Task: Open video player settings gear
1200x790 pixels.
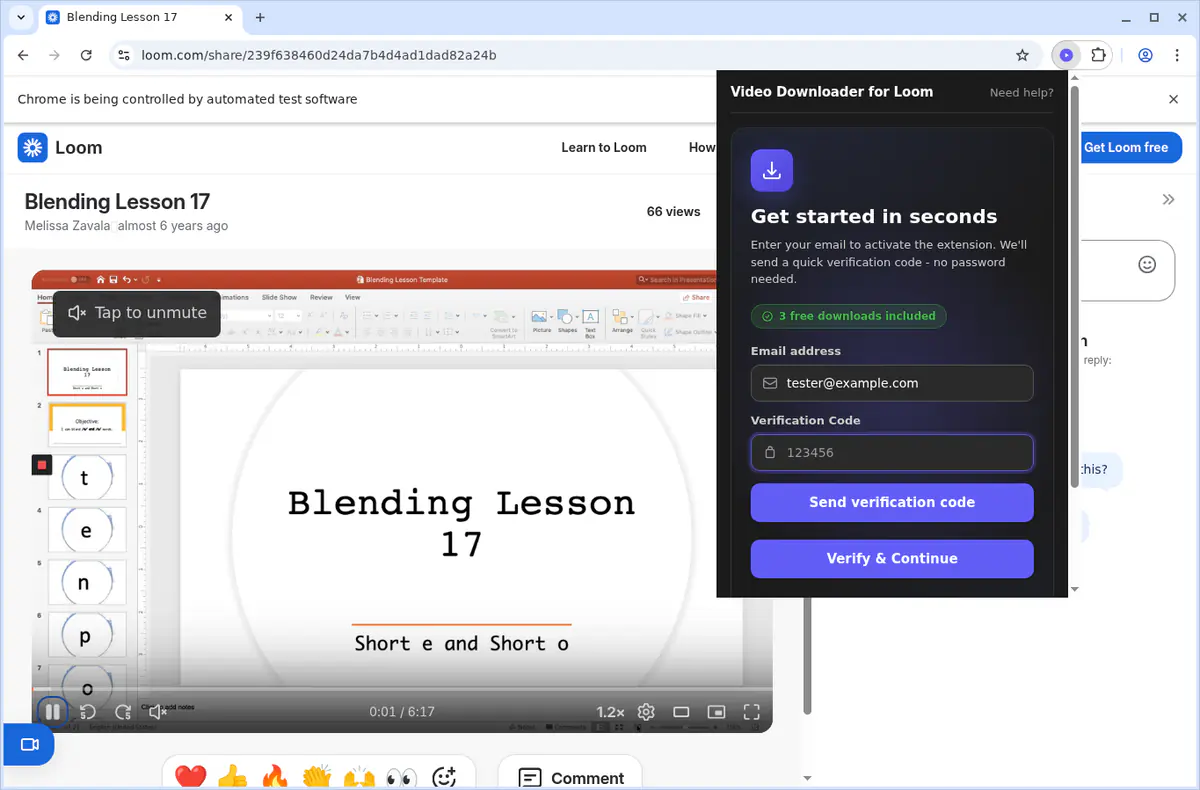Action: tap(646, 712)
